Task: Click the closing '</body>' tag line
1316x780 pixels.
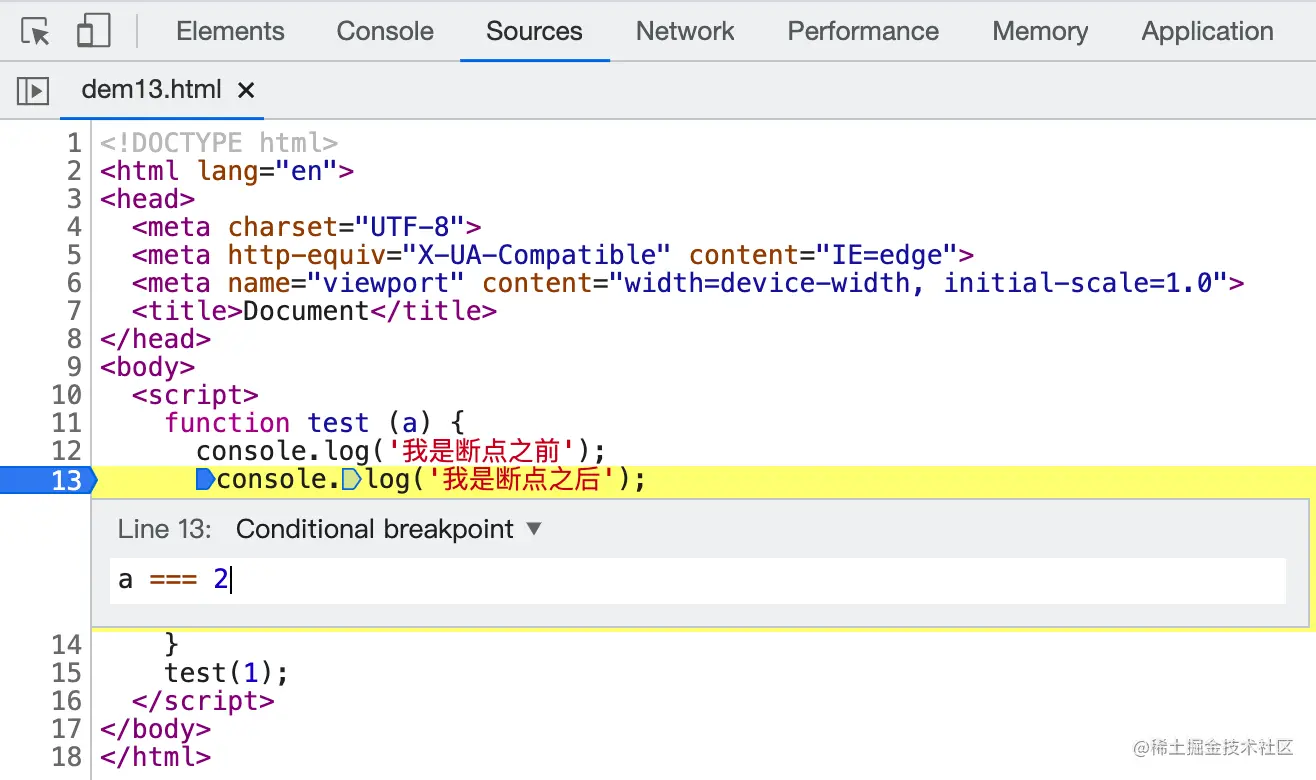Action: click(x=155, y=729)
